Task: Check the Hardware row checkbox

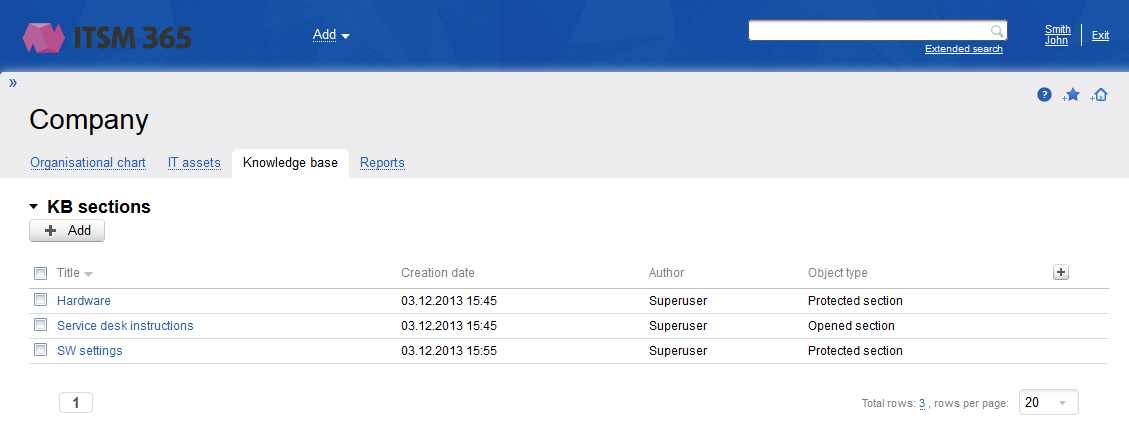Action: pos(40,300)
